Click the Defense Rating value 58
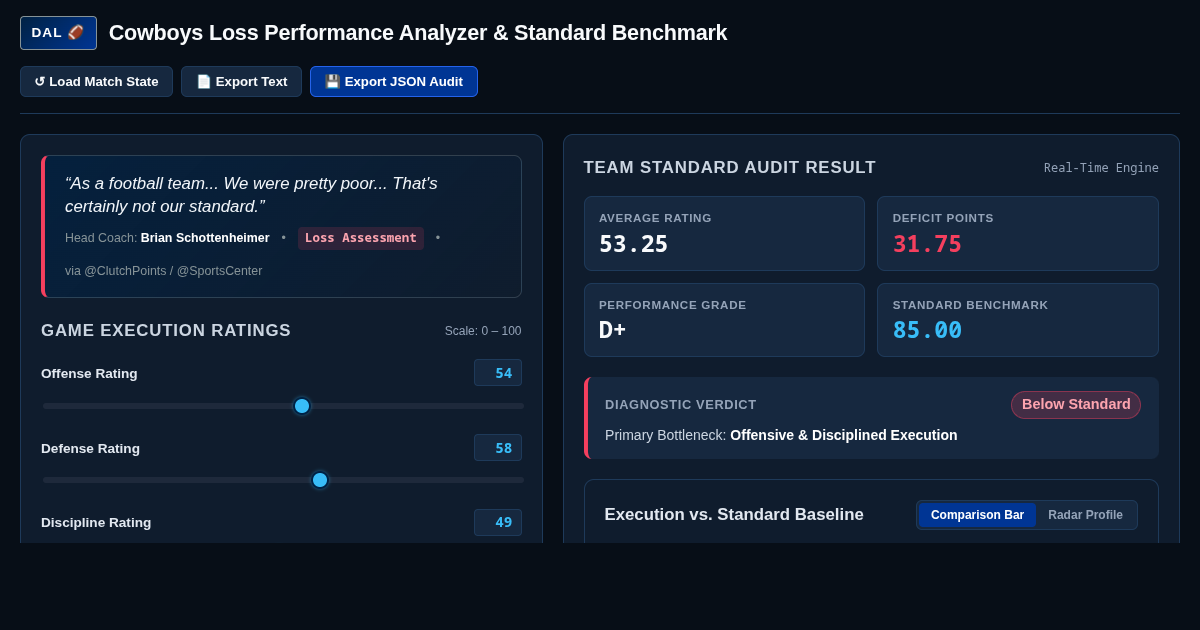The image size is (1200, 630). tap(498, 448)
